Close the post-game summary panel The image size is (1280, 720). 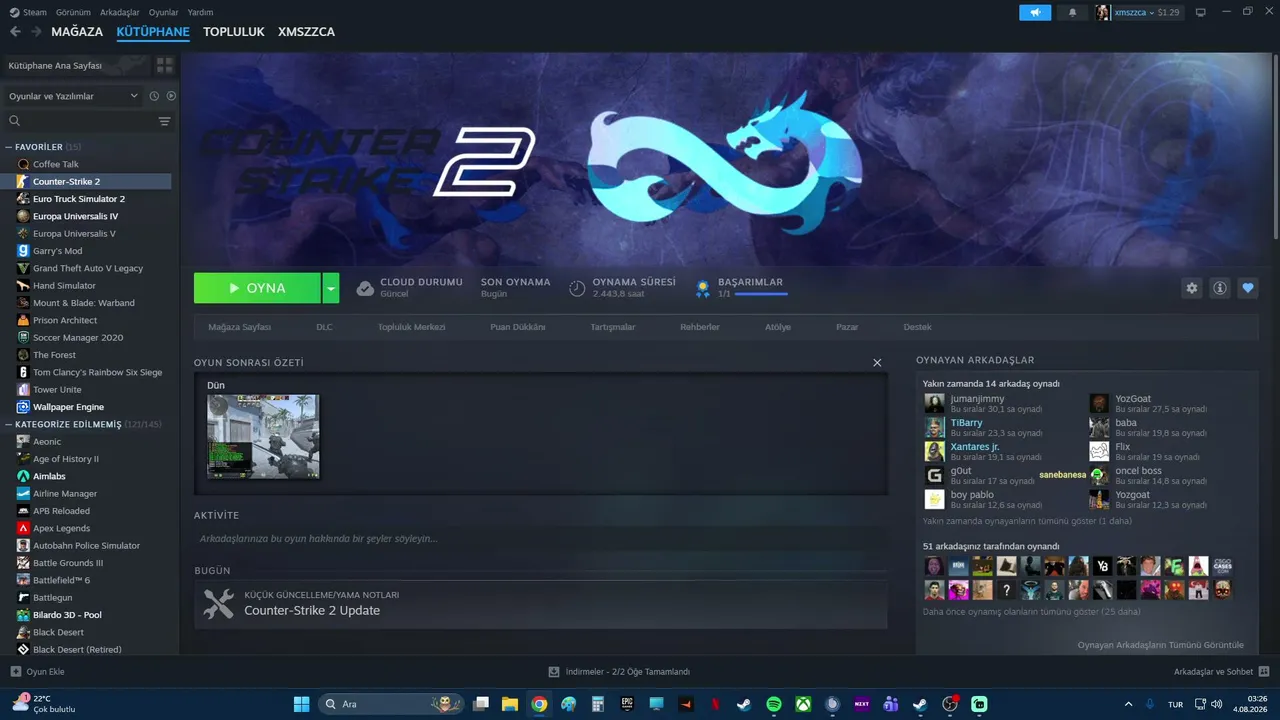pos(877,363)
